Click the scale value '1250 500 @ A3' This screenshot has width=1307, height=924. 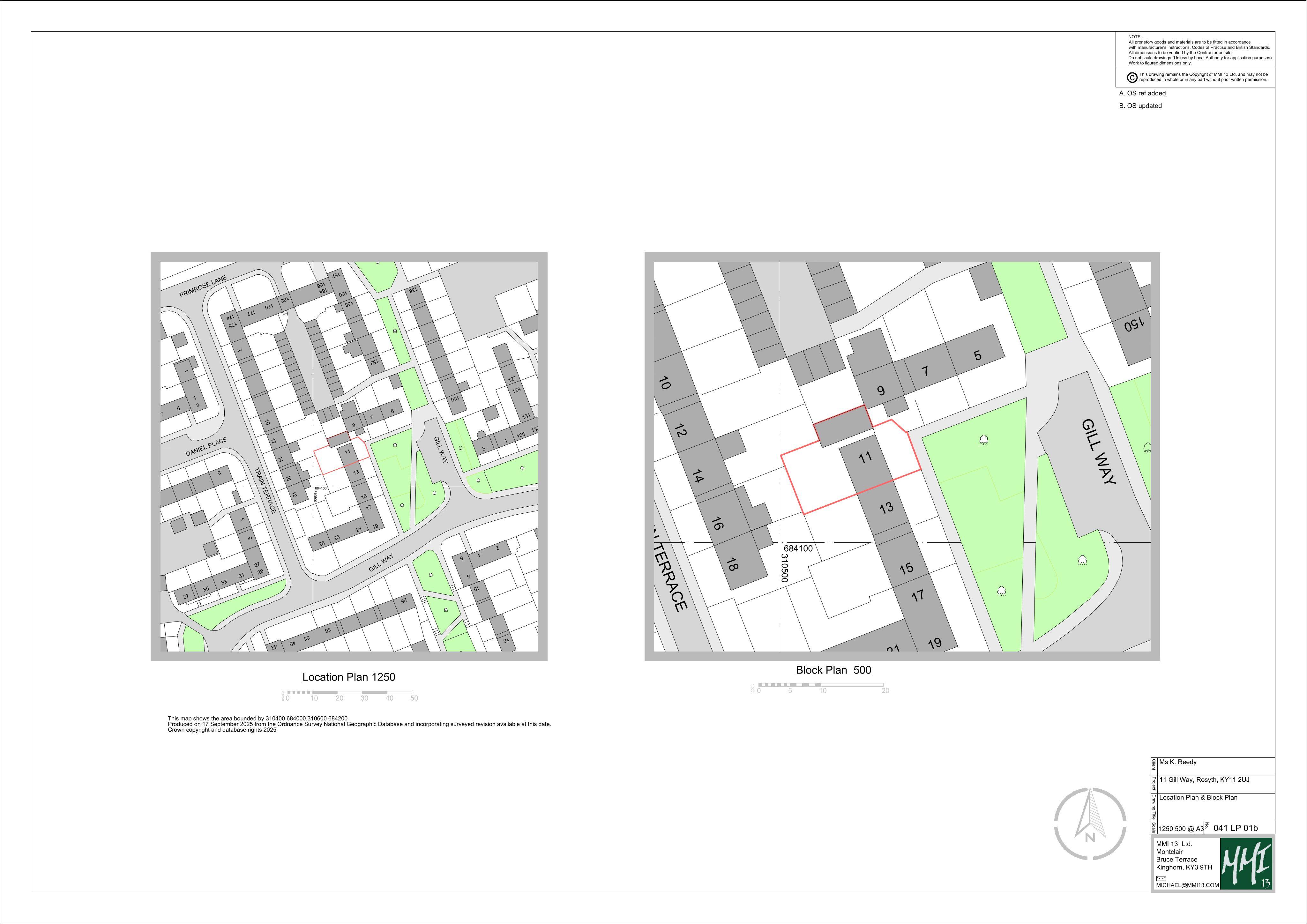[1181, 829]
